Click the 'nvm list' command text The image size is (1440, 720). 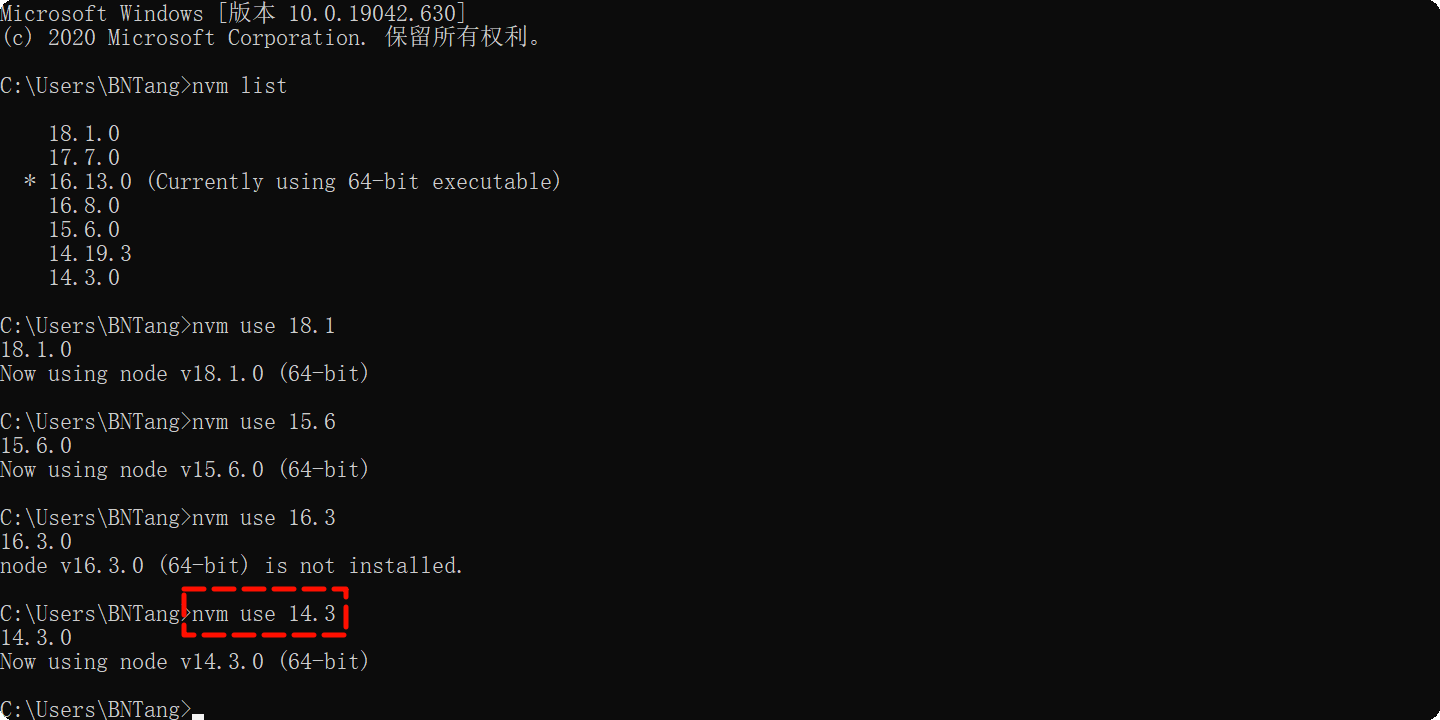click(240, 86)
